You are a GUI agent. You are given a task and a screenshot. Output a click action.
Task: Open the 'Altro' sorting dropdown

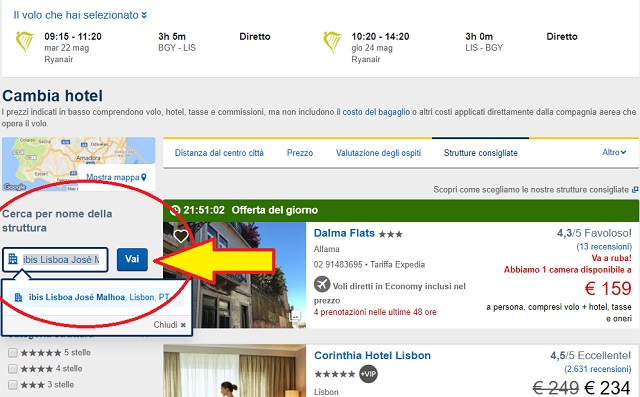point(614,152)
